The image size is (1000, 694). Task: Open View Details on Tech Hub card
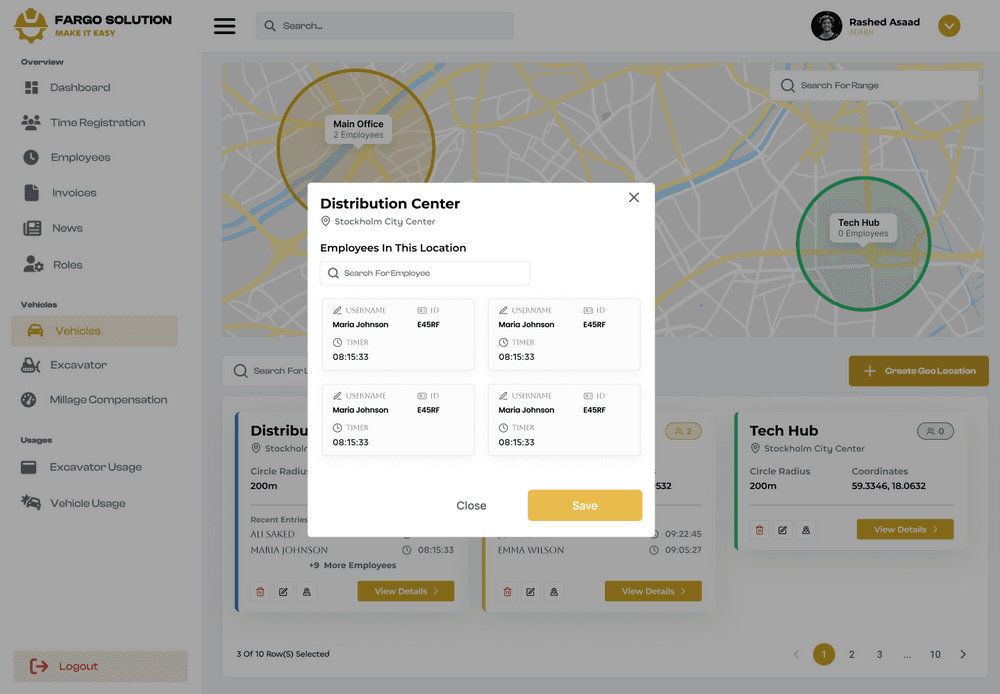[x=905, y=530]
